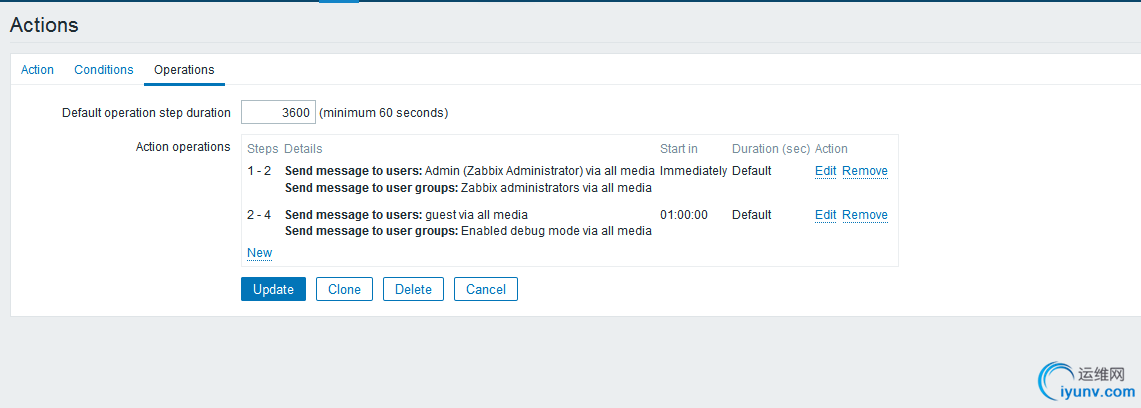Click the Actions page heading
The image size is (1141, 408).
[44, 25]
